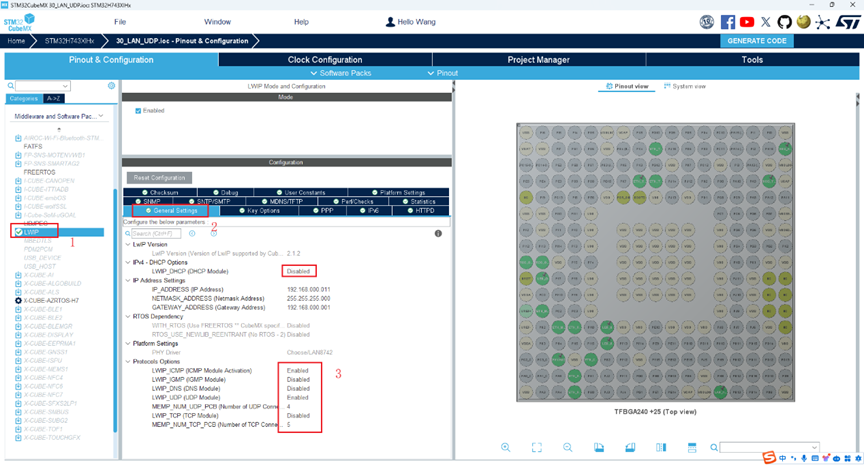864x465 pixels.
Task: Click Reset Configuration button
Action: click(x=159, y=178)
